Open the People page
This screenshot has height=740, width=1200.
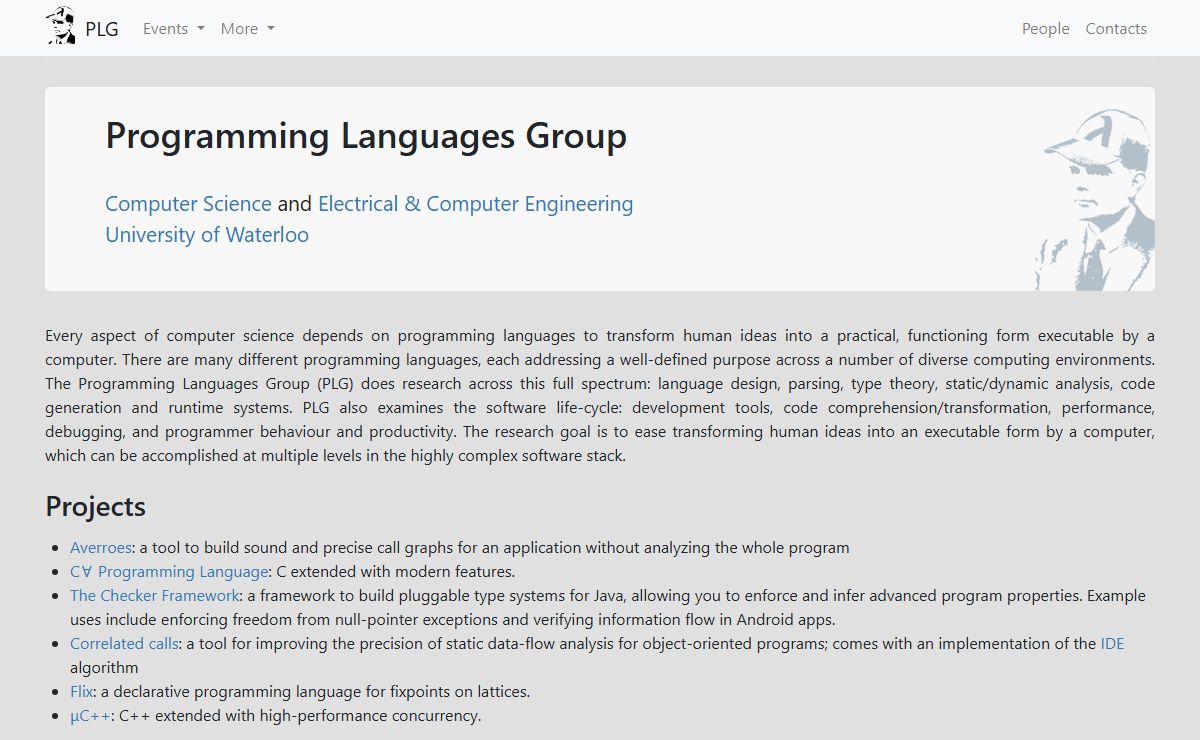(1046, 29)
